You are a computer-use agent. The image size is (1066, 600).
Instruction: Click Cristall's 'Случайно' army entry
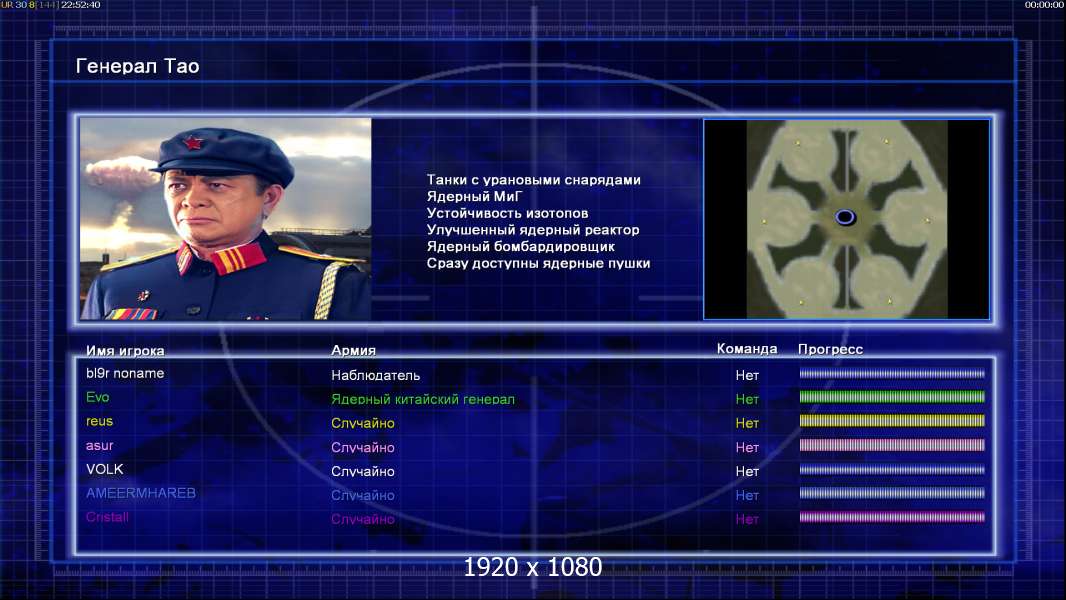(363, 519)
